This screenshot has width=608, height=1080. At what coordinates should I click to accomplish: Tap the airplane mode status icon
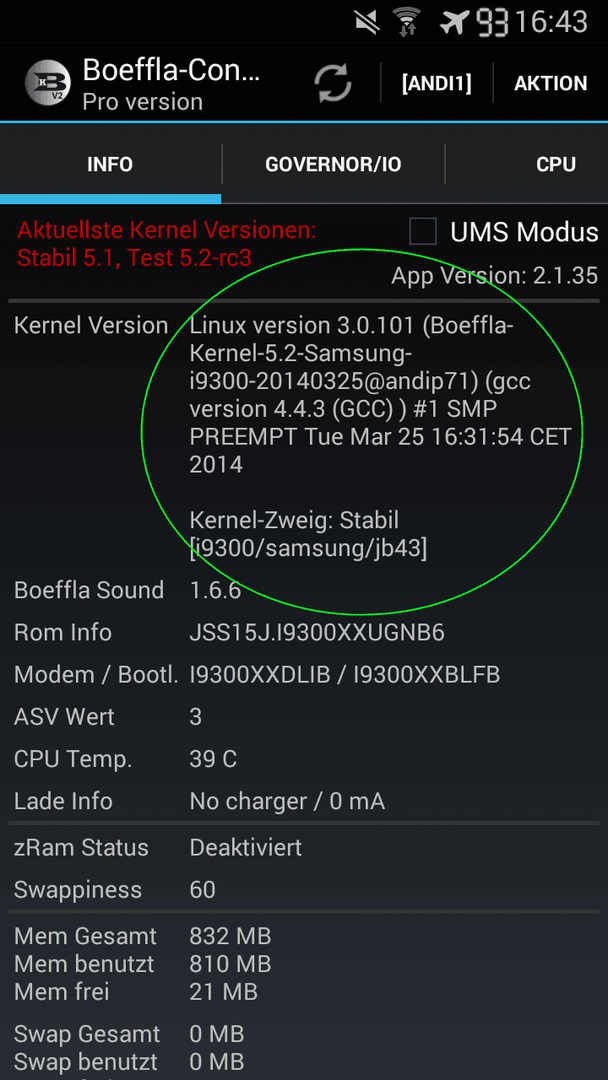[x=454, y=22]
